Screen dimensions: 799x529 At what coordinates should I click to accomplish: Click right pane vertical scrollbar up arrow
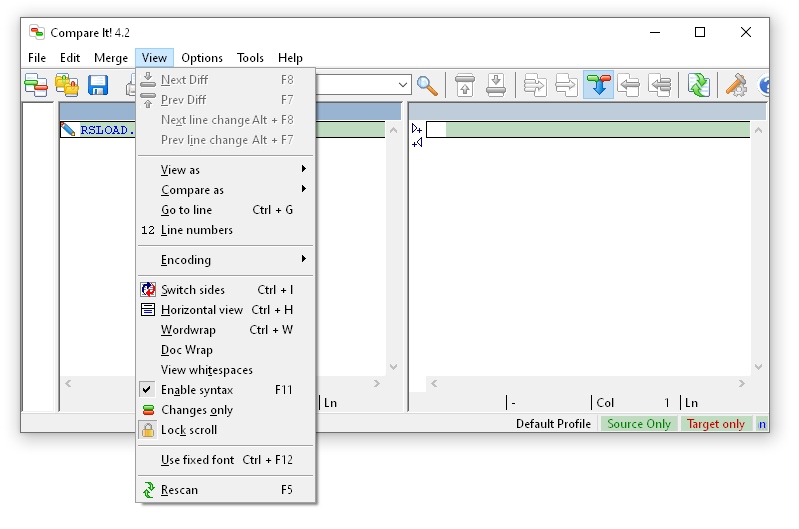coord(758,130)
